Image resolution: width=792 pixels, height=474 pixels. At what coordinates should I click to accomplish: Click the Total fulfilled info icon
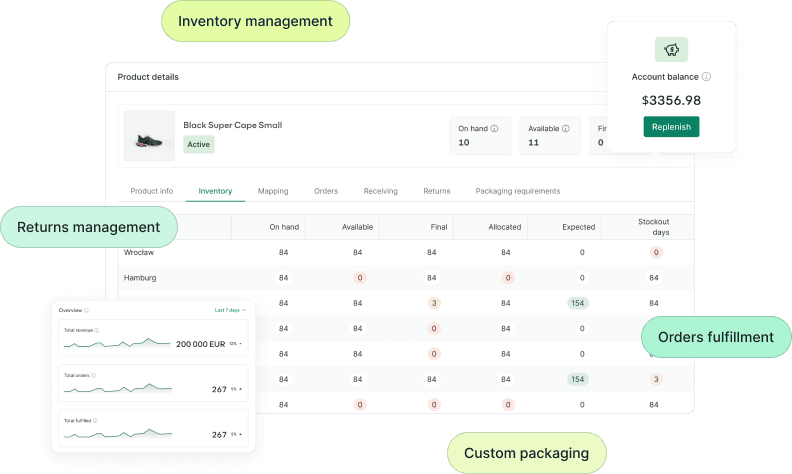(95, 420)
